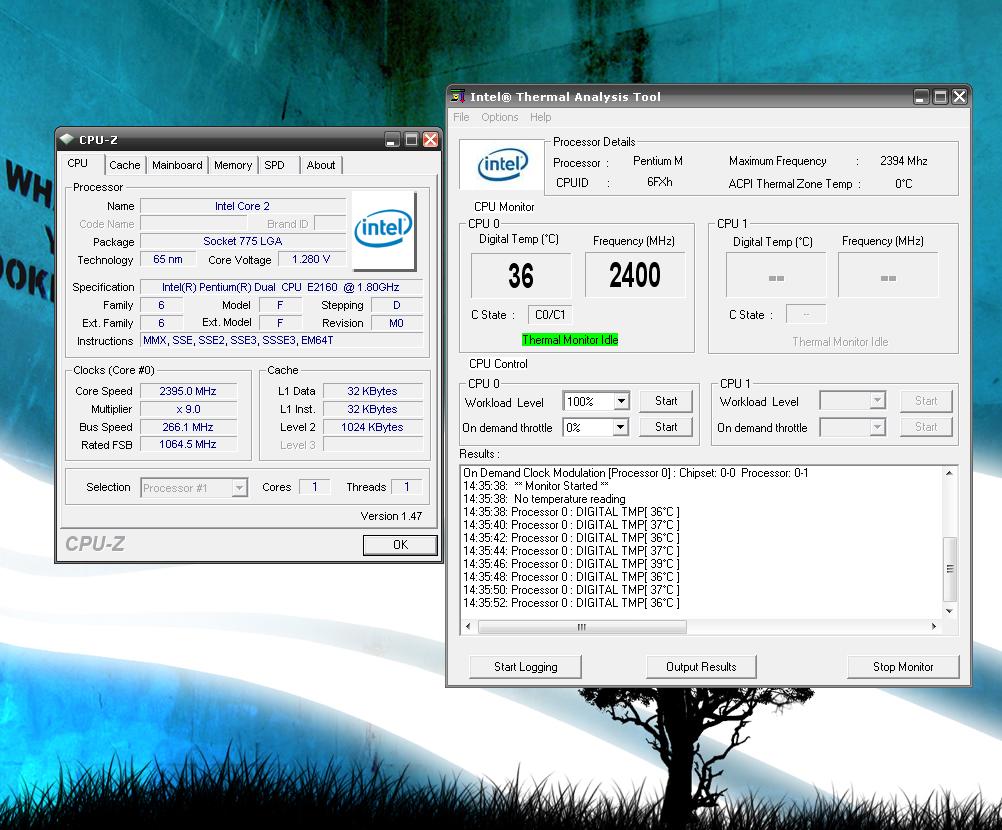Open the About tab in CPU-Z
This screenshot has width=1002, height=830.
point(321,165)
